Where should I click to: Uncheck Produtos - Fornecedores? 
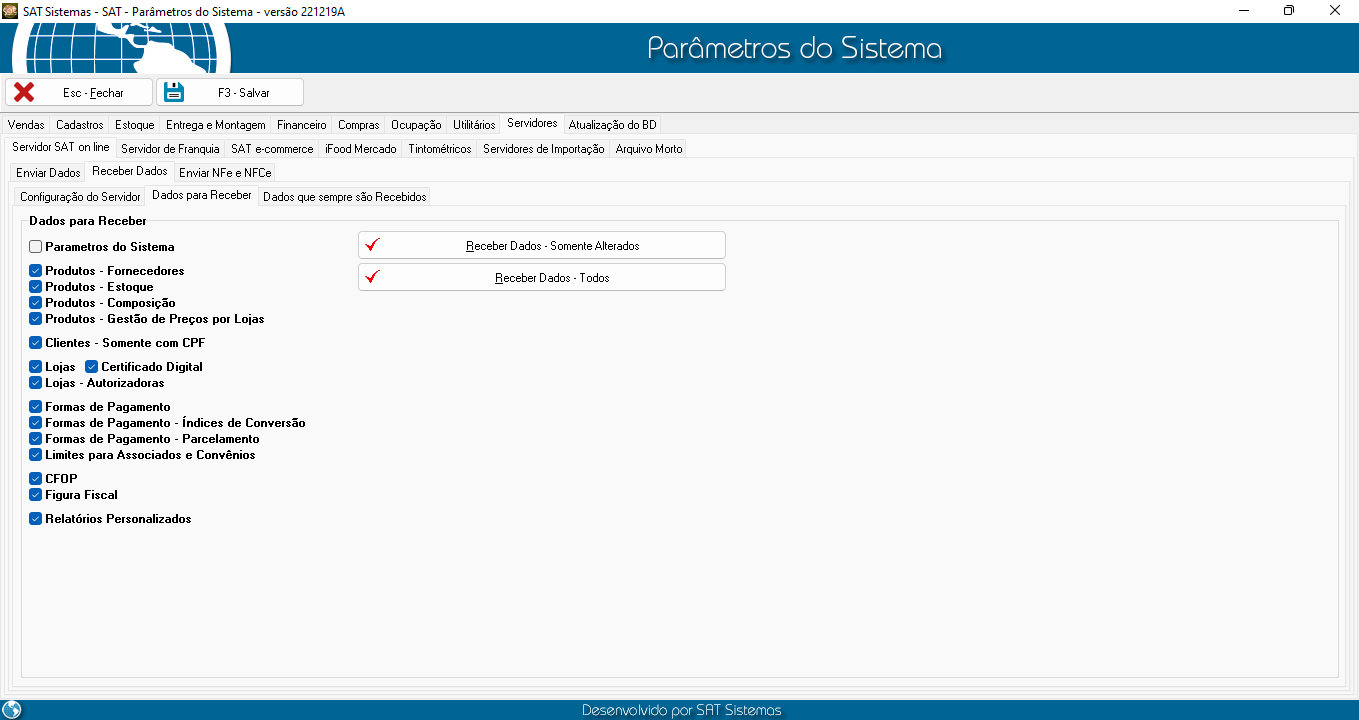[36, 271]
